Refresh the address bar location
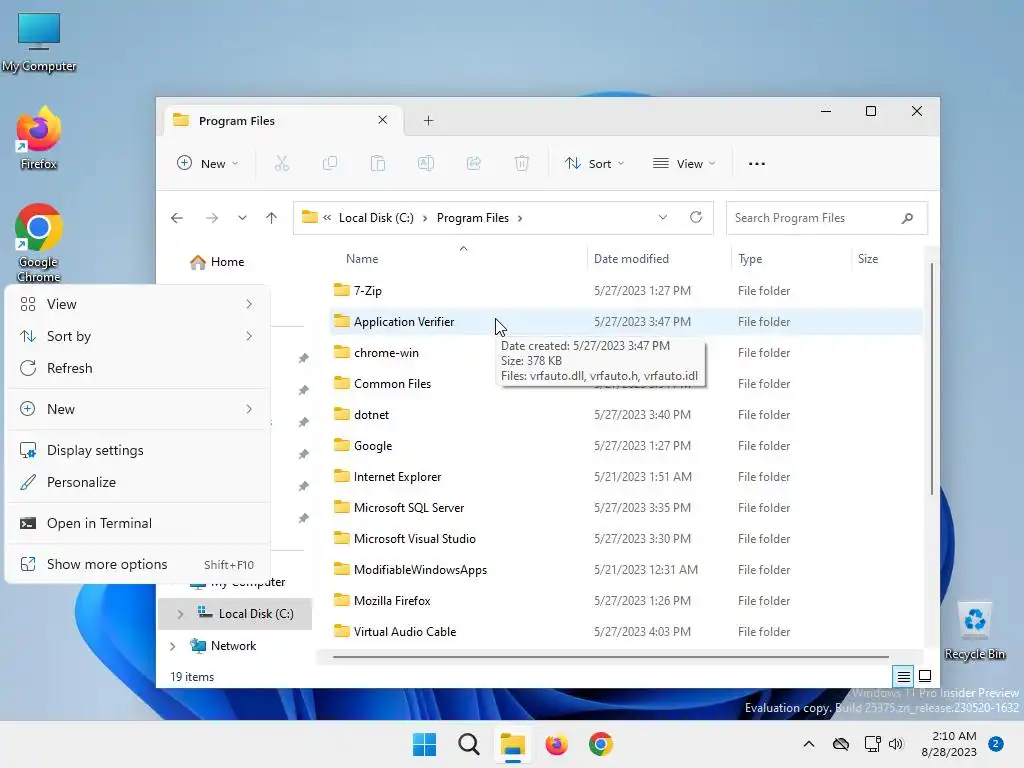The width and height of the screenshot is (1024, 768). click(696, 217)
